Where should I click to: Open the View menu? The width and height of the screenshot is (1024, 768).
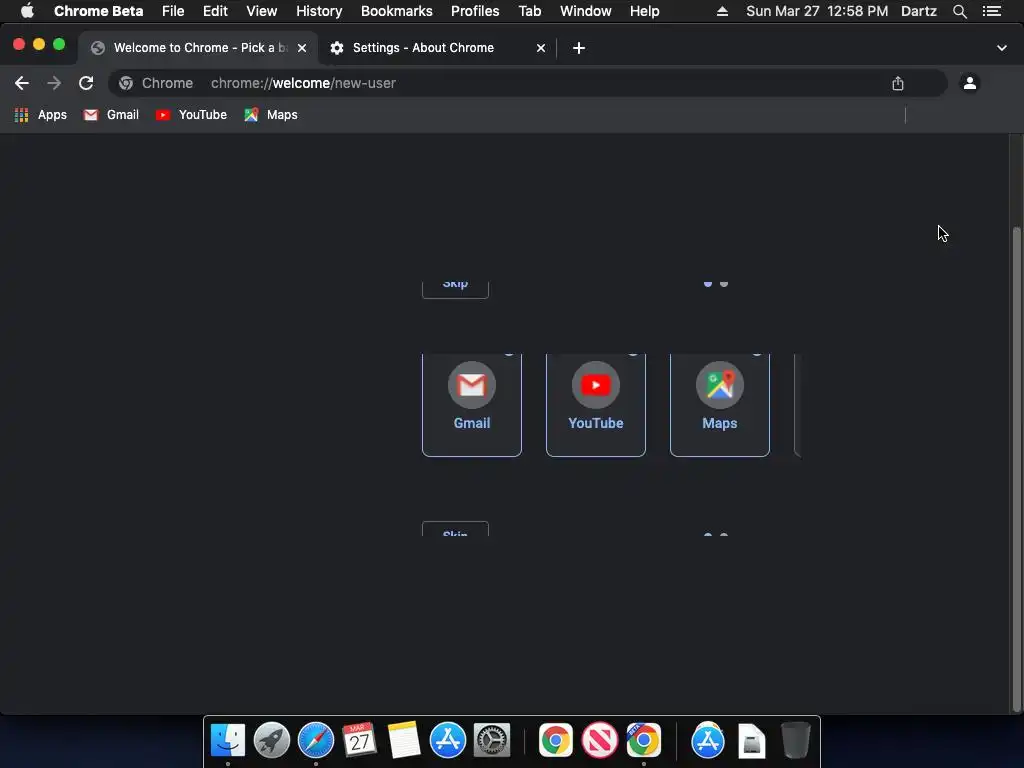point(262,11)
